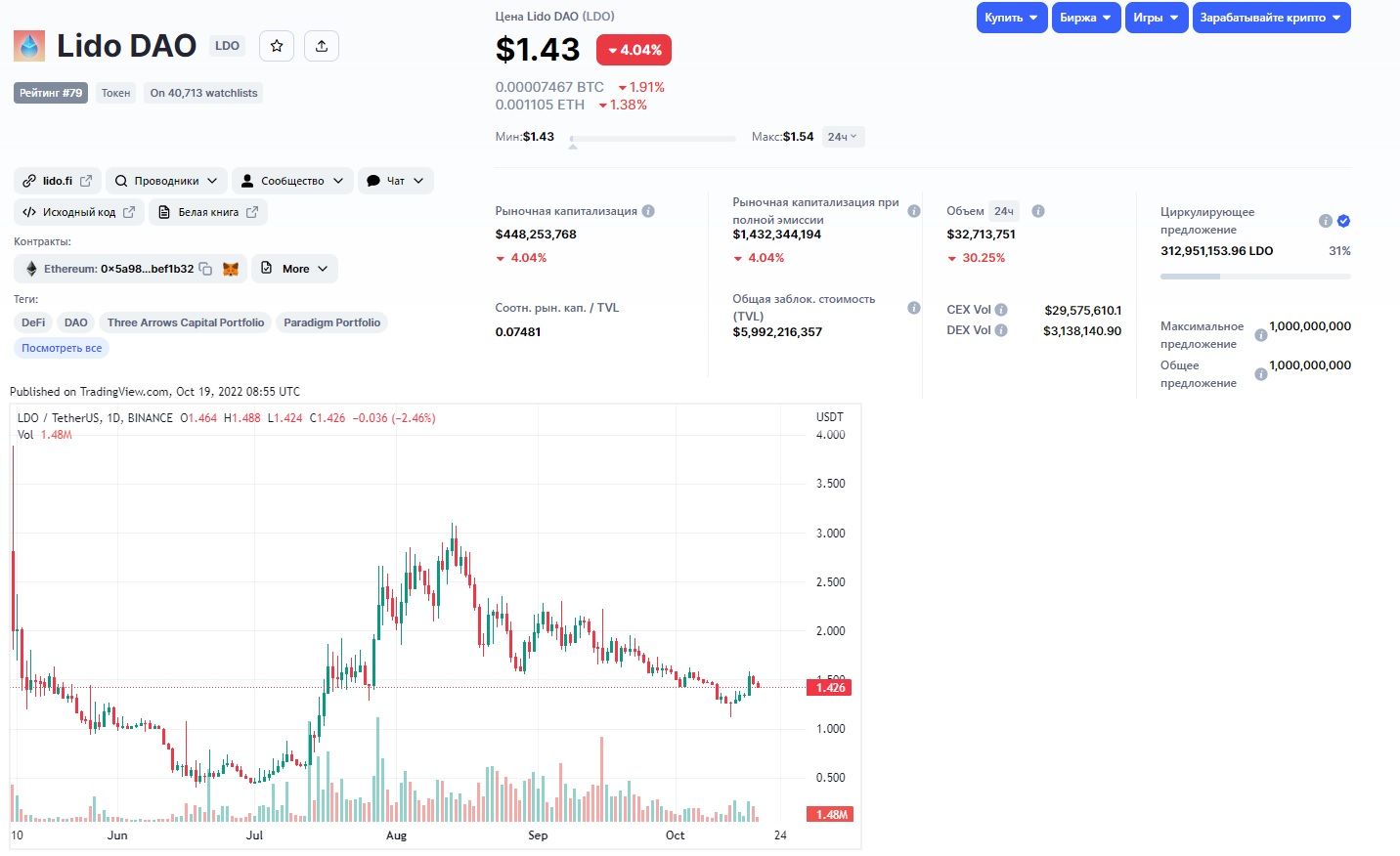Click the 312,951,153.96 LDO supply value
This screenshot has width=1400, height=856.
coord(1217,251)
